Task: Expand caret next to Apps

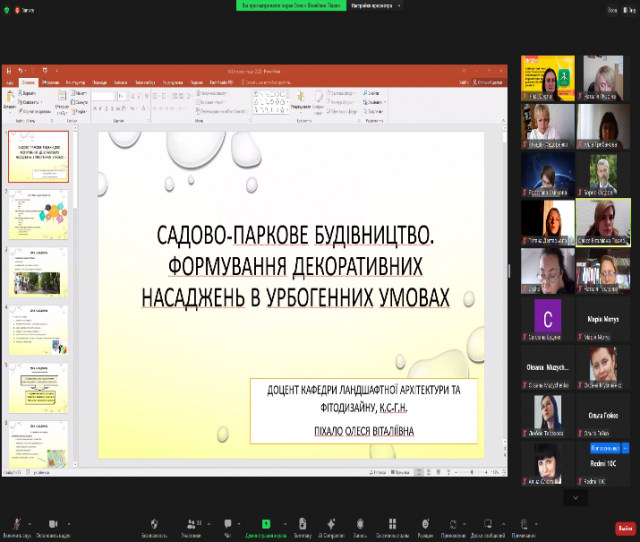Action: pyautogui.click(x=464, y=523)
